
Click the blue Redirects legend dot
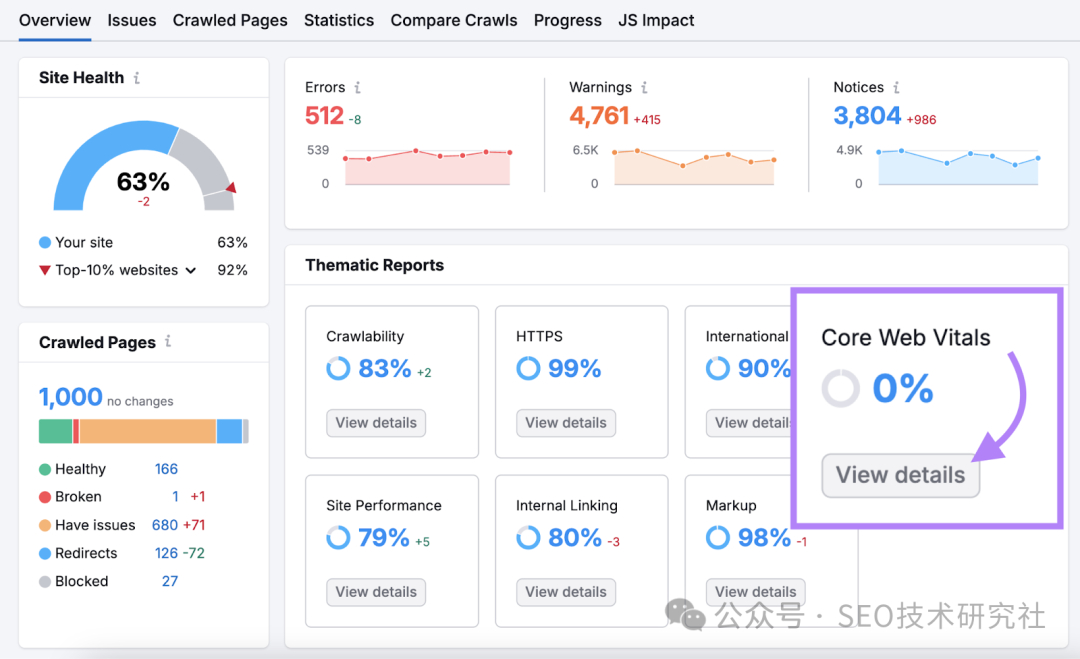click(x=45, y=554)
